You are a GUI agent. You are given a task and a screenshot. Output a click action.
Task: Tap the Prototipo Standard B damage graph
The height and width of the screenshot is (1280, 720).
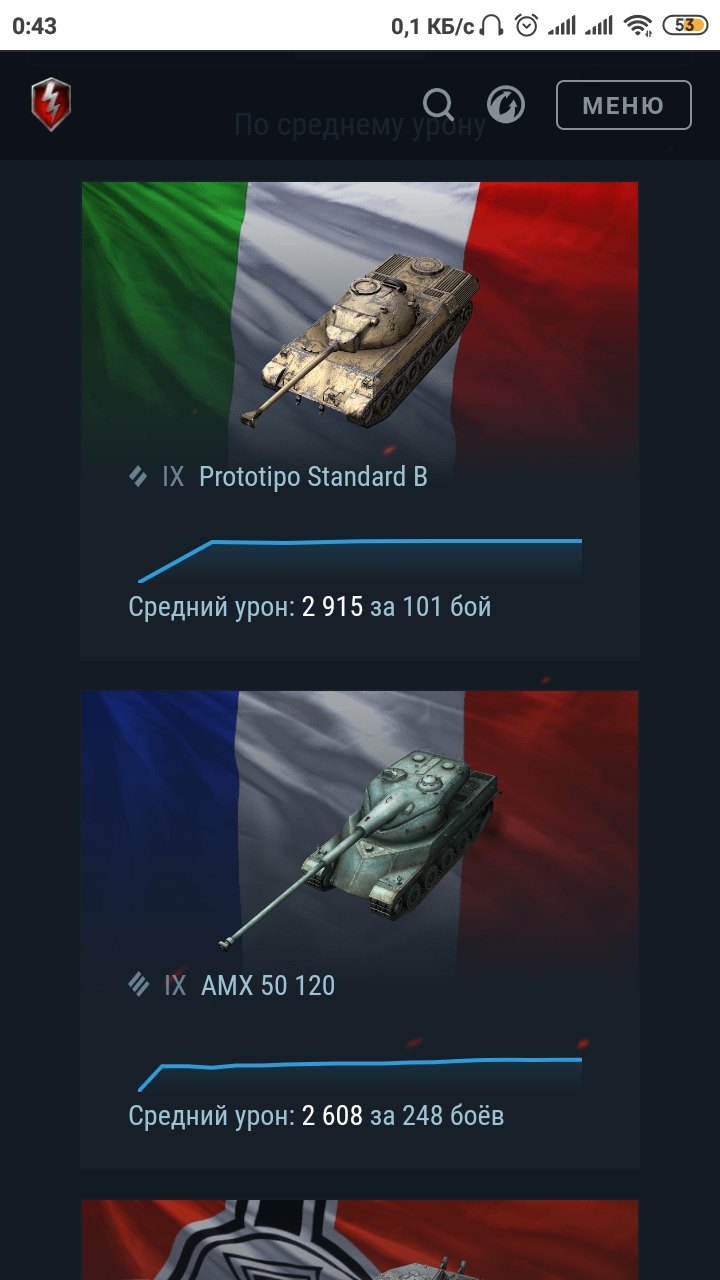coord(360,560)
